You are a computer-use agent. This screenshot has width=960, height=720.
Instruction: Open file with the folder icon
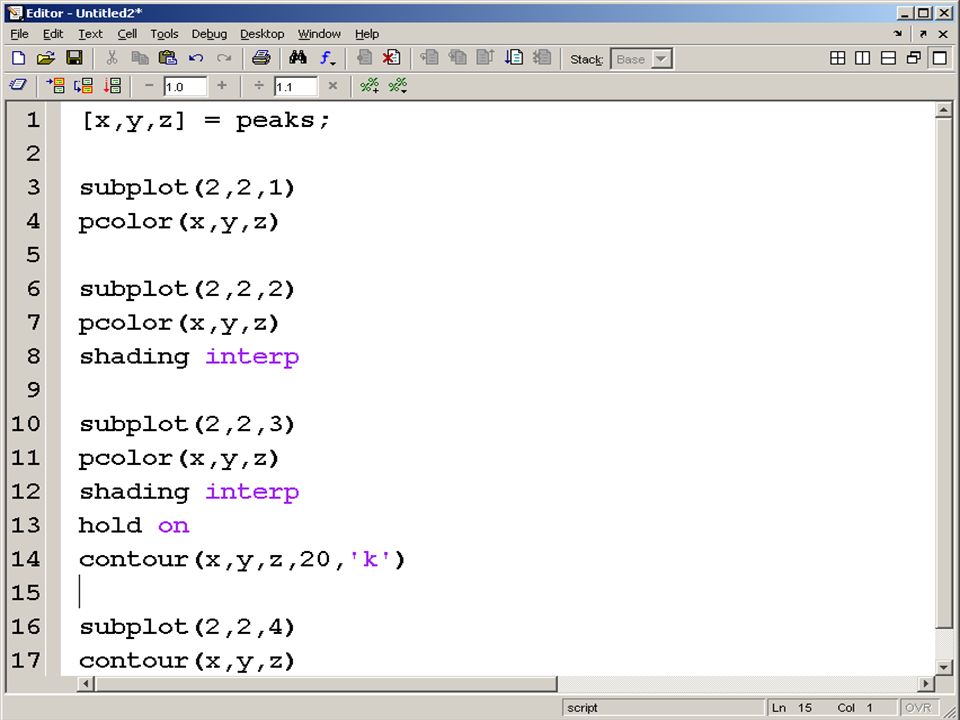[46, 58]
